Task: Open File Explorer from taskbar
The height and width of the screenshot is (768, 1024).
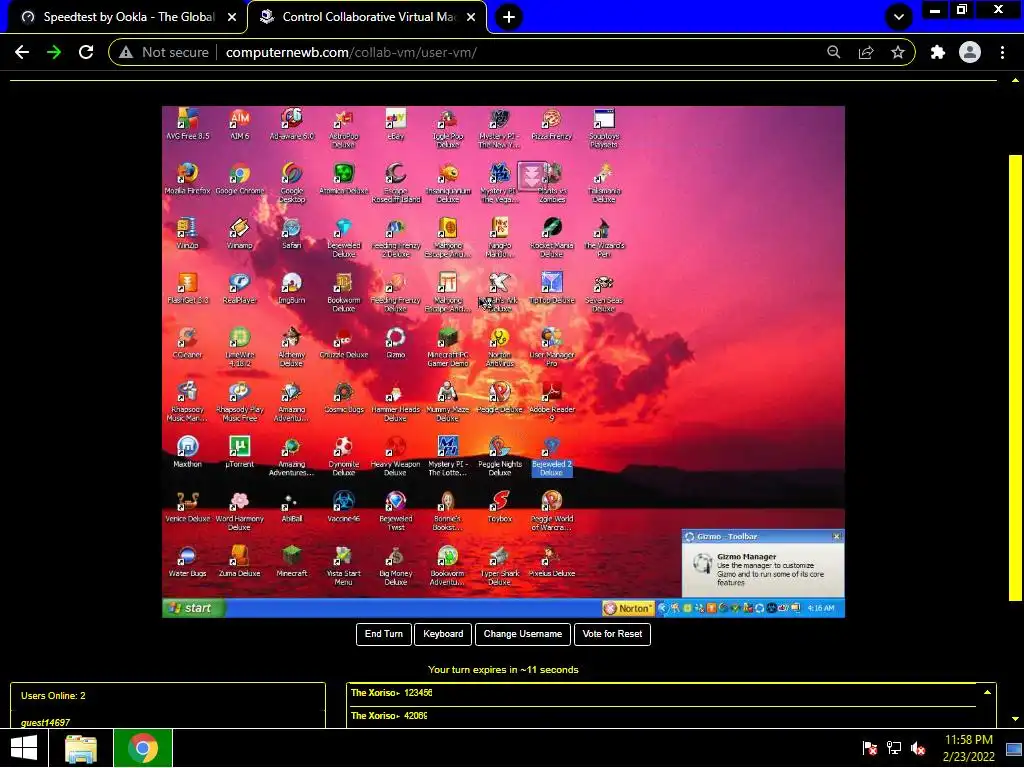Action: click(x=81, y=748)
